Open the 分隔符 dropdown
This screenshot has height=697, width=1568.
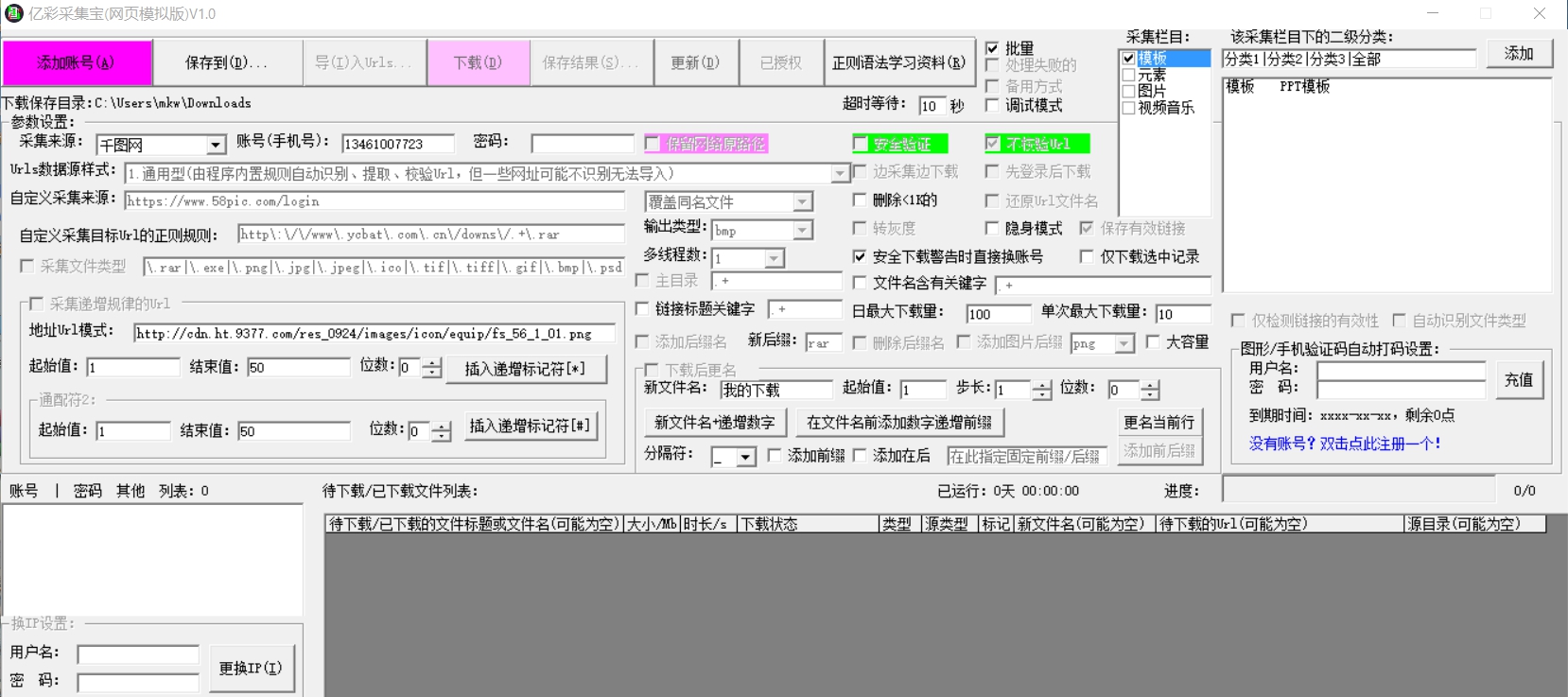745,457
